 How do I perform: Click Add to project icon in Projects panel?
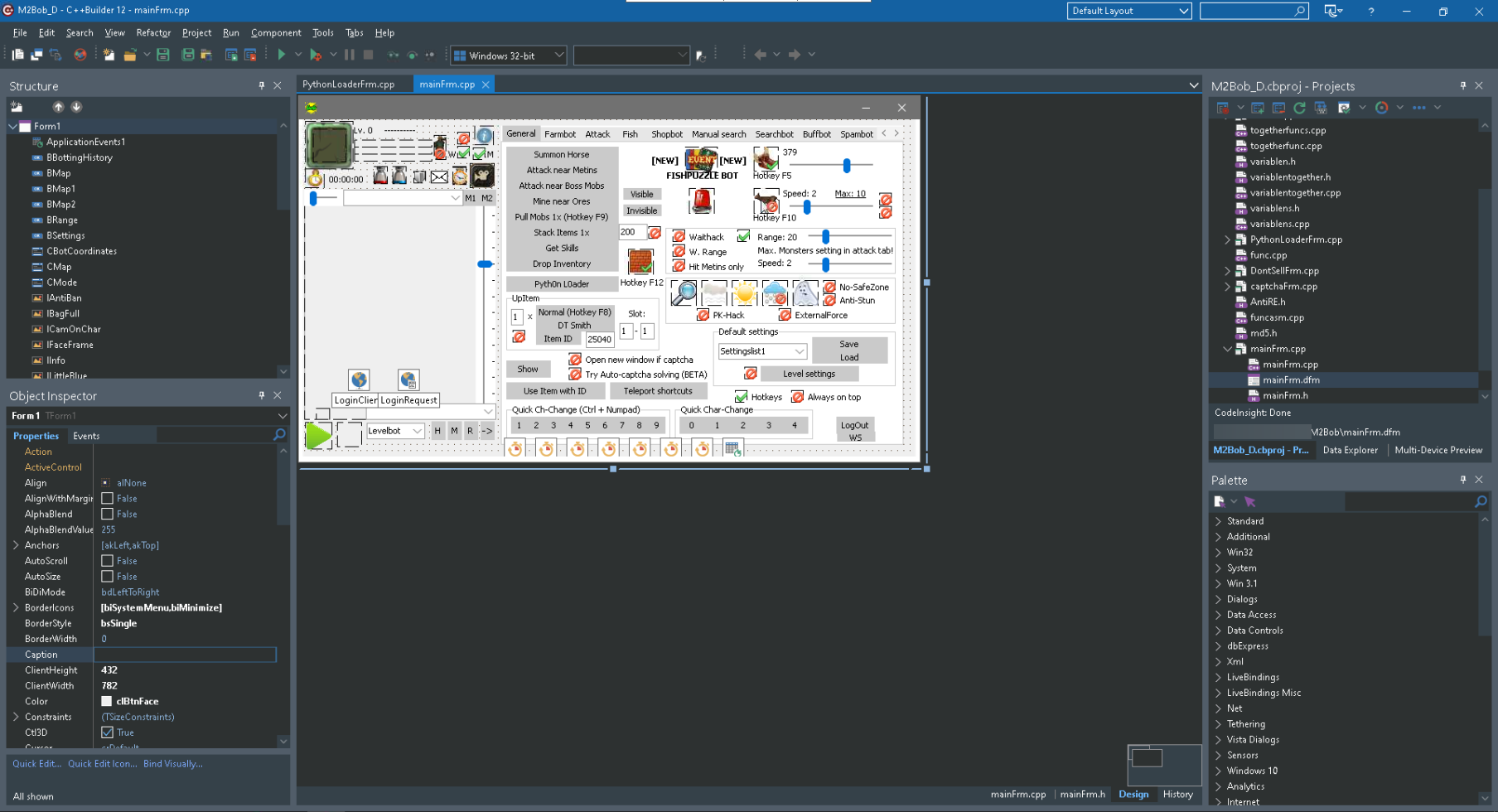1258,108
